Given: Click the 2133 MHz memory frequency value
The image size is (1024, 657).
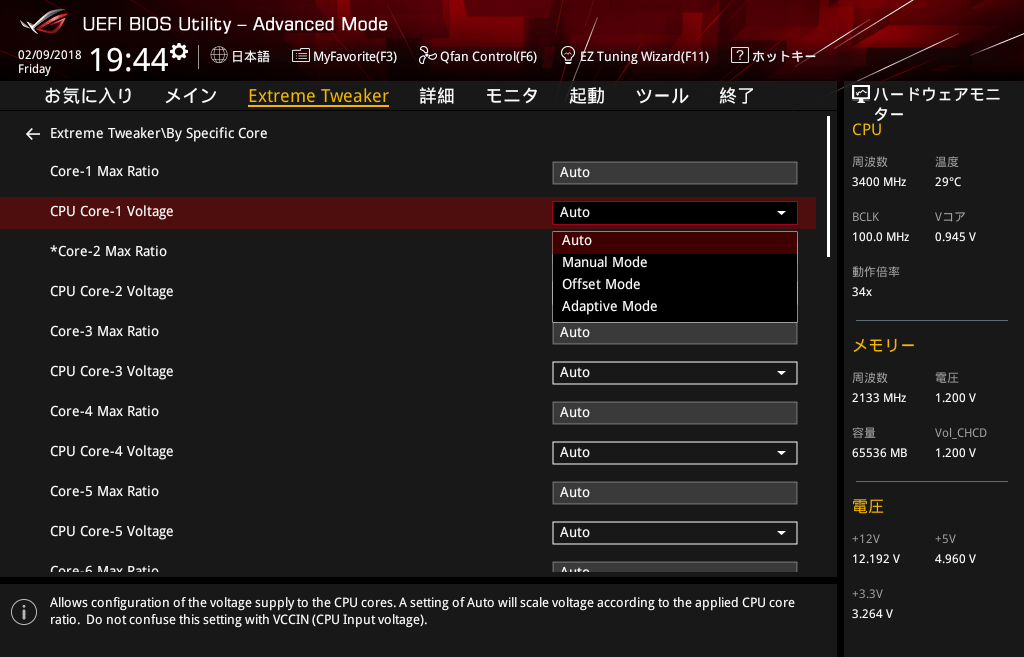Looking at the screenshot, I should 879,398.
